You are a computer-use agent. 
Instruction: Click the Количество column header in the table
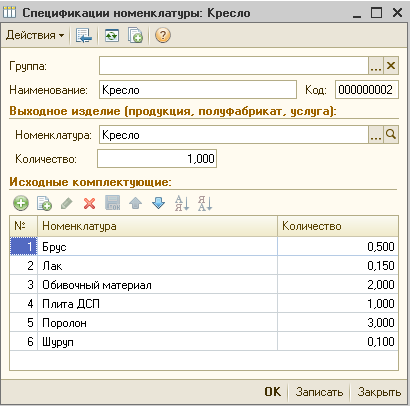tap(338, 226)
